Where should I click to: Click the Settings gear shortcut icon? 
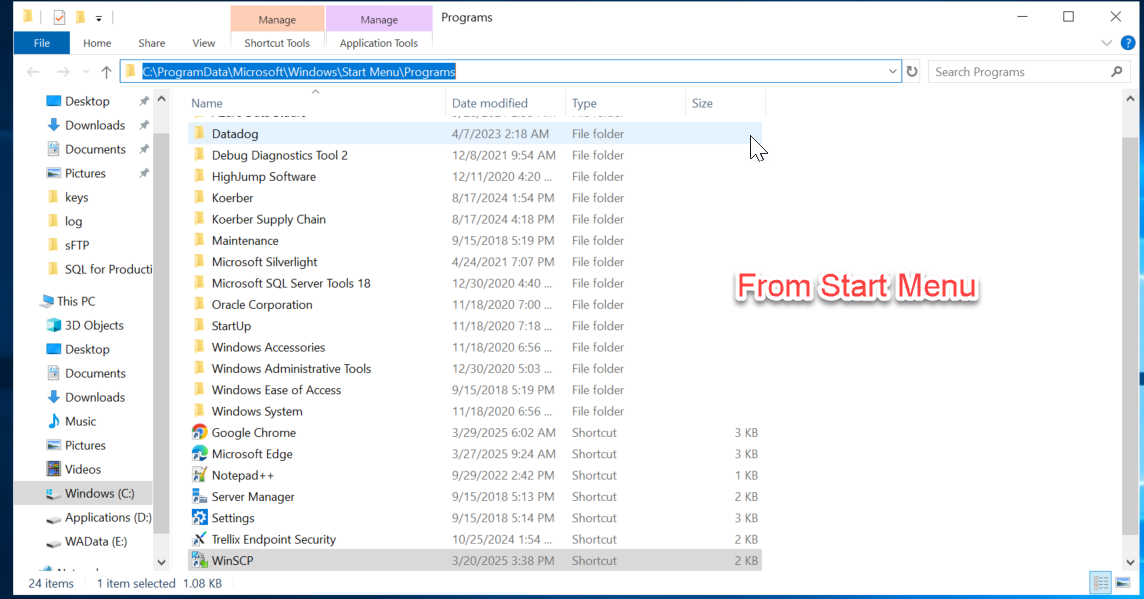(199, 518)
